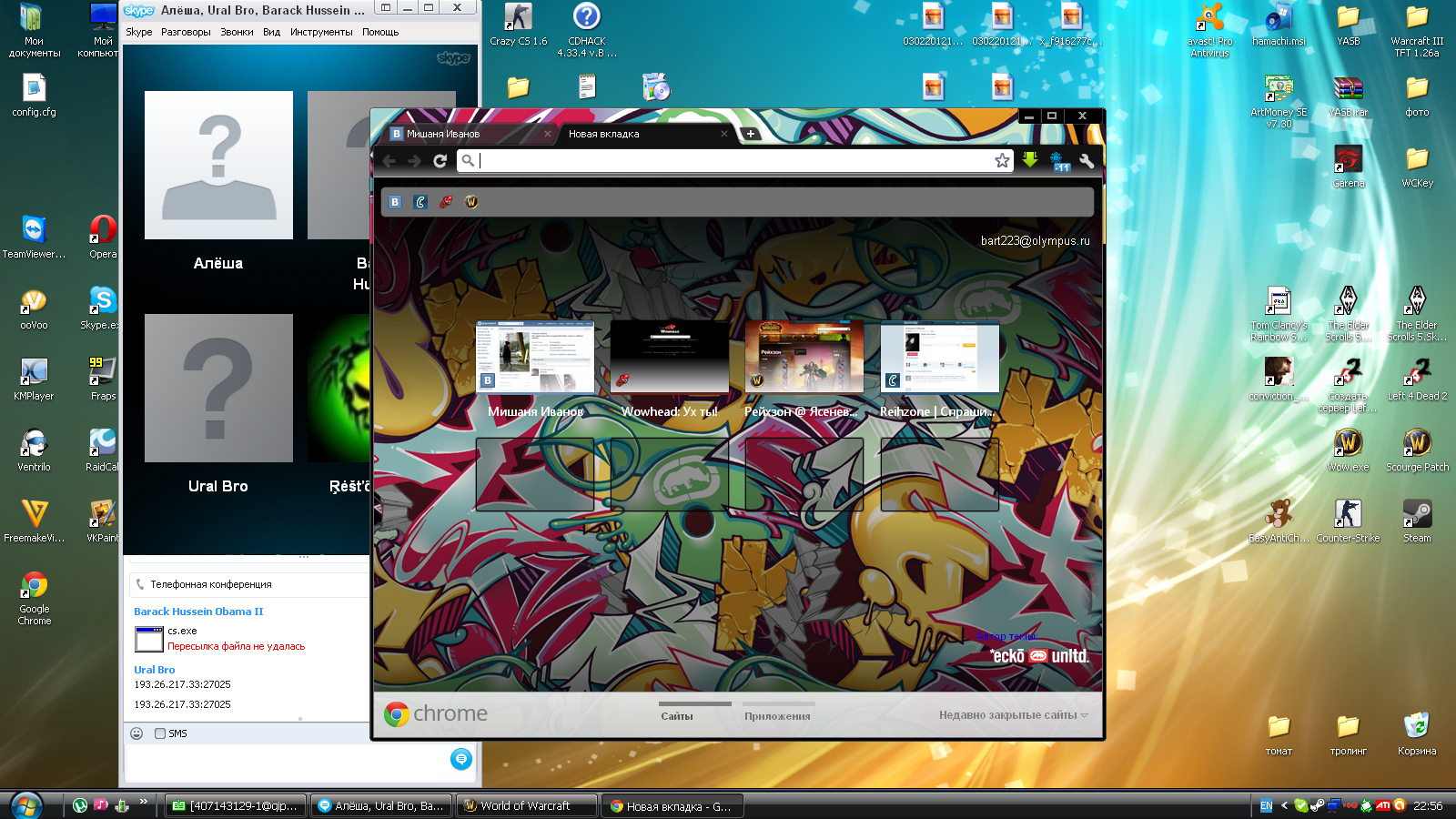Screen dimensions: 1456x819
Task: Open the TeamViewer desktop shortcut
Action: 34,238
